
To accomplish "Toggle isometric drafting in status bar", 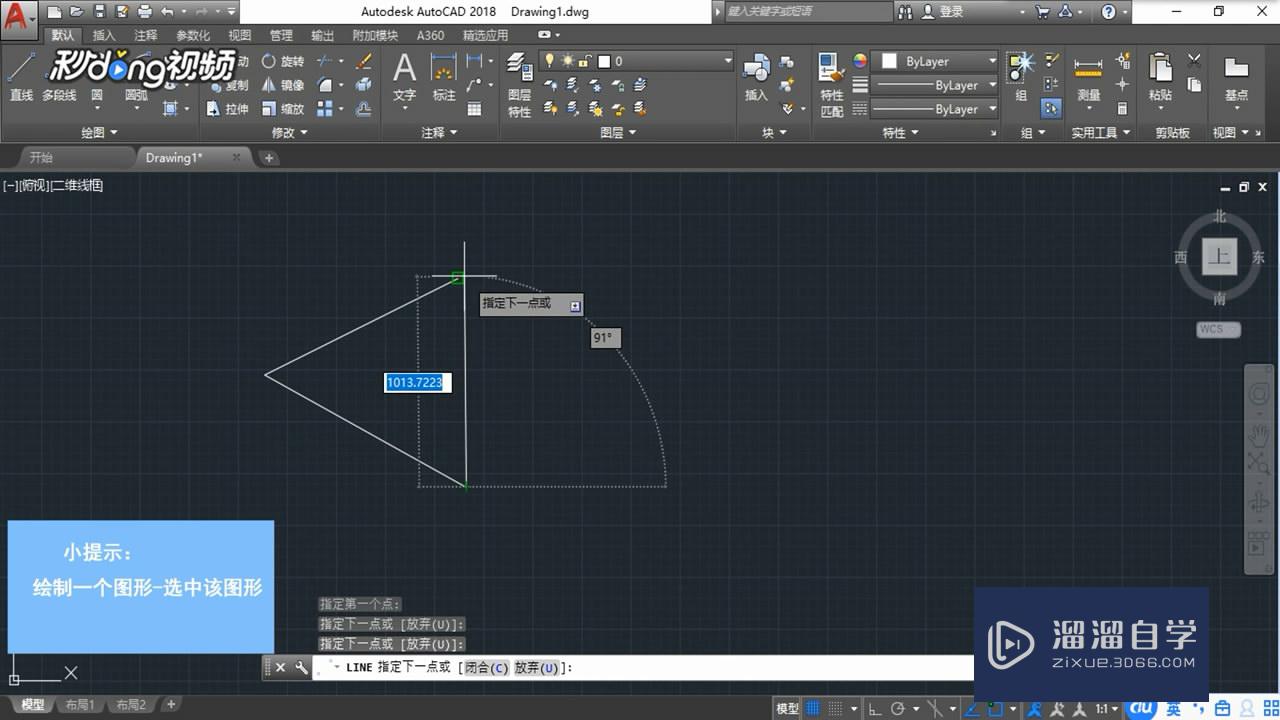I will (935, 708).
